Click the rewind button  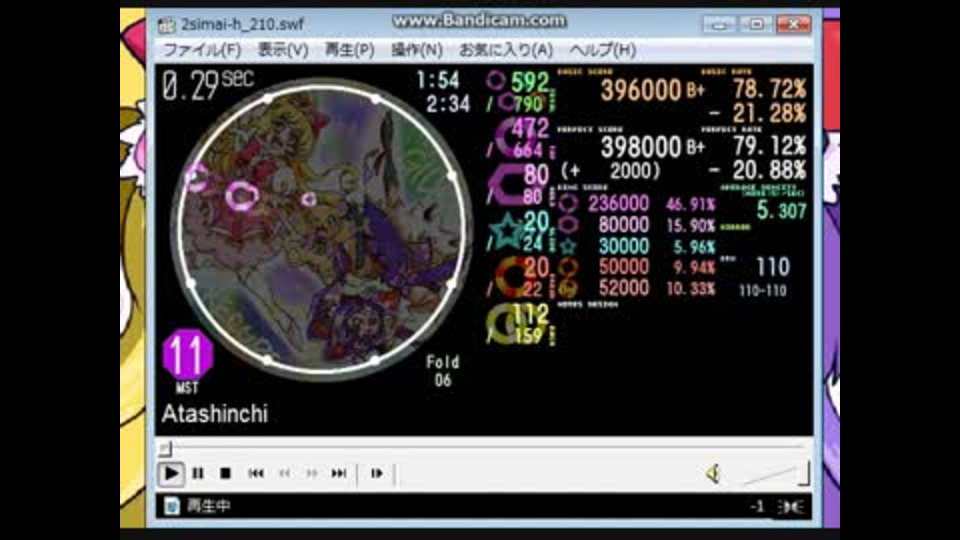click(x=284, y=473)
